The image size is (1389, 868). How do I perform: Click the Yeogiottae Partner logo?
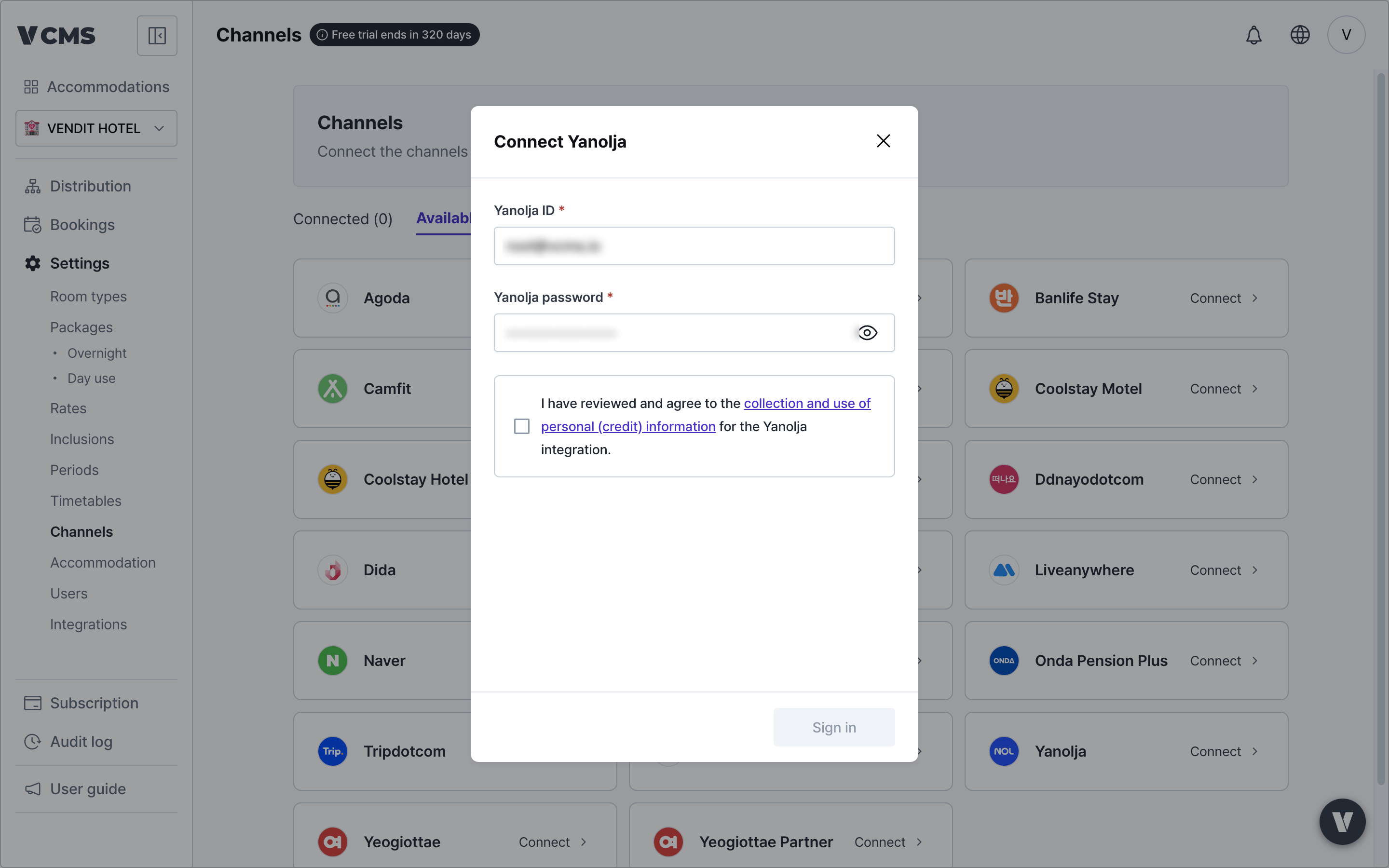(668, 842)
